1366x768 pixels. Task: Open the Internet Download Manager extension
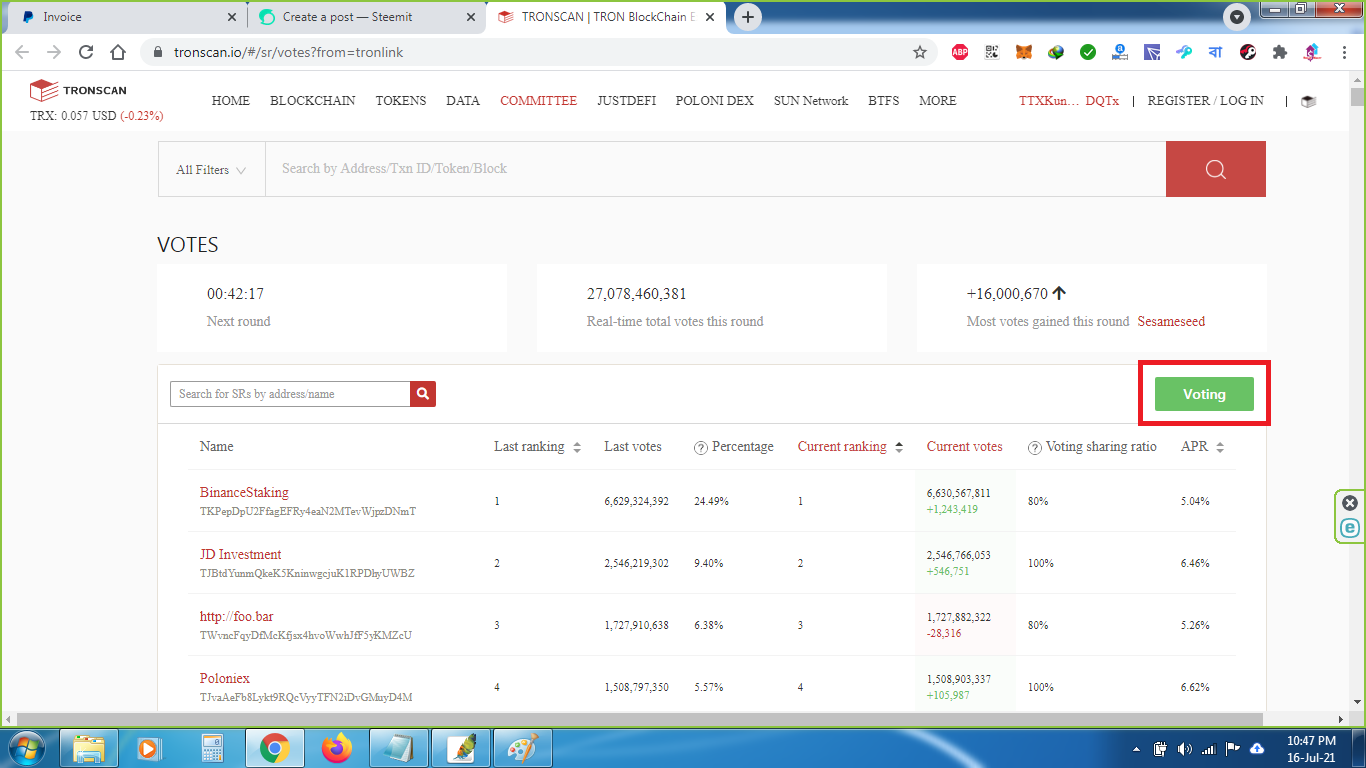pyautogui.click(x=1056, y=52)
